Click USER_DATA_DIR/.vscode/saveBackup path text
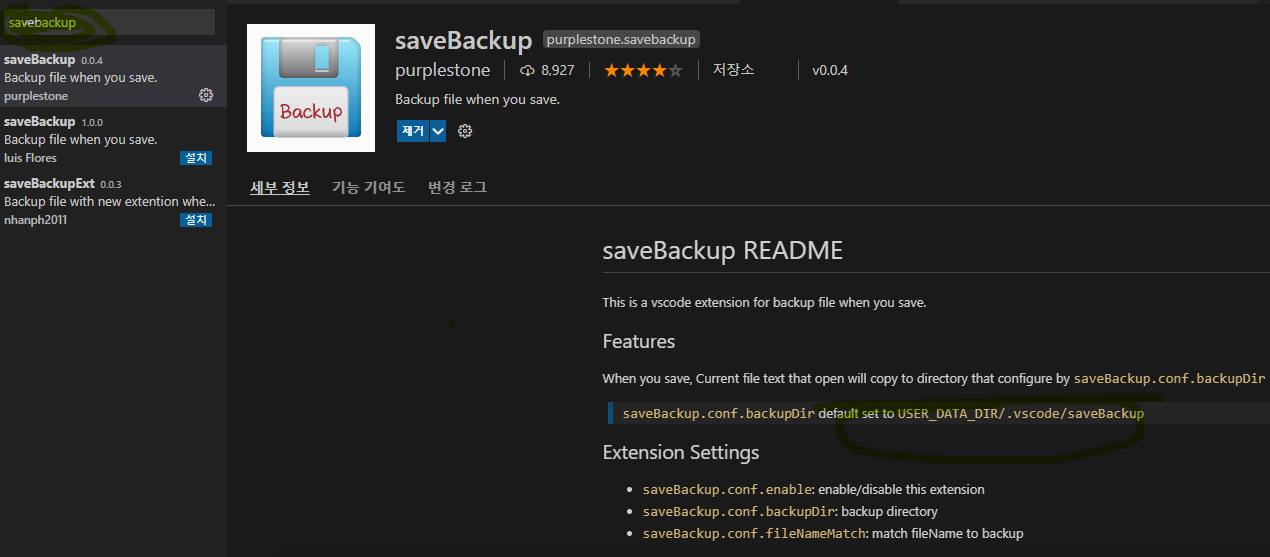This screenshot has width=1270, height=557. 1021,413
